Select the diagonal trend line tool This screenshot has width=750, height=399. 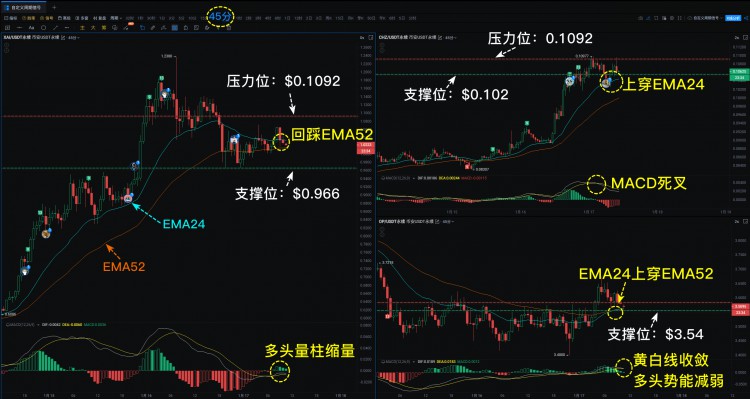(55, 28)
